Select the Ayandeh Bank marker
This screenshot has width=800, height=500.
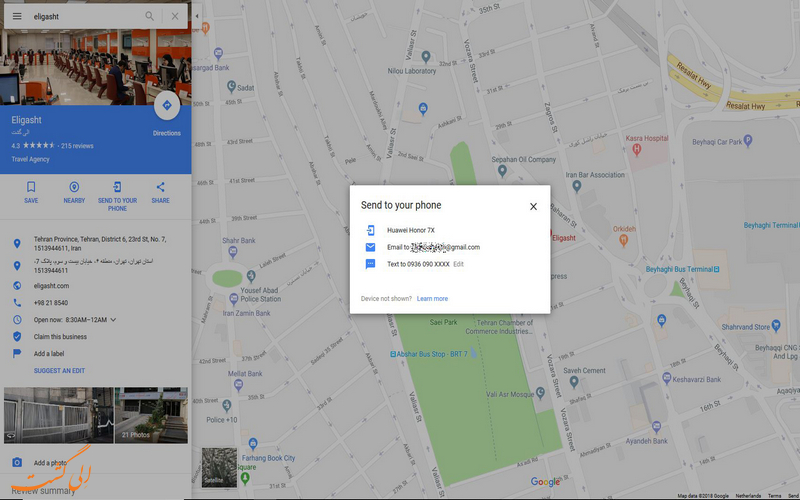click(656, 427)
